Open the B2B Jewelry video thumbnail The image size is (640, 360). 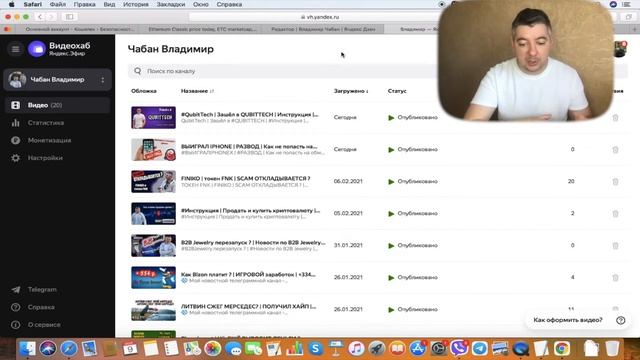click(153, 245)
